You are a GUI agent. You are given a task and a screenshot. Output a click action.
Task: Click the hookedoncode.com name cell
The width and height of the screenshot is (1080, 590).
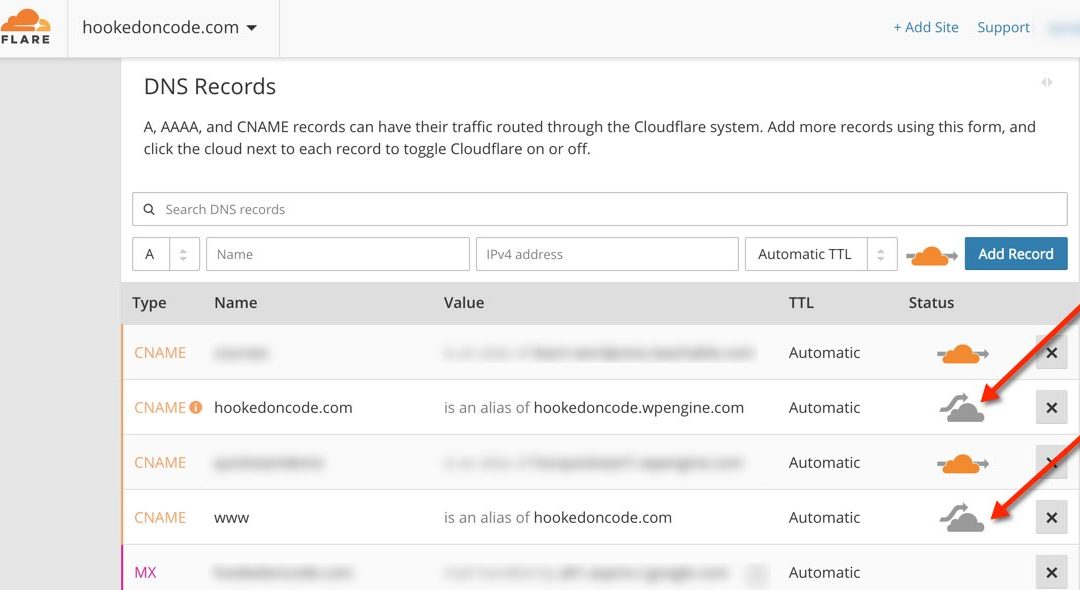point(283,408)
